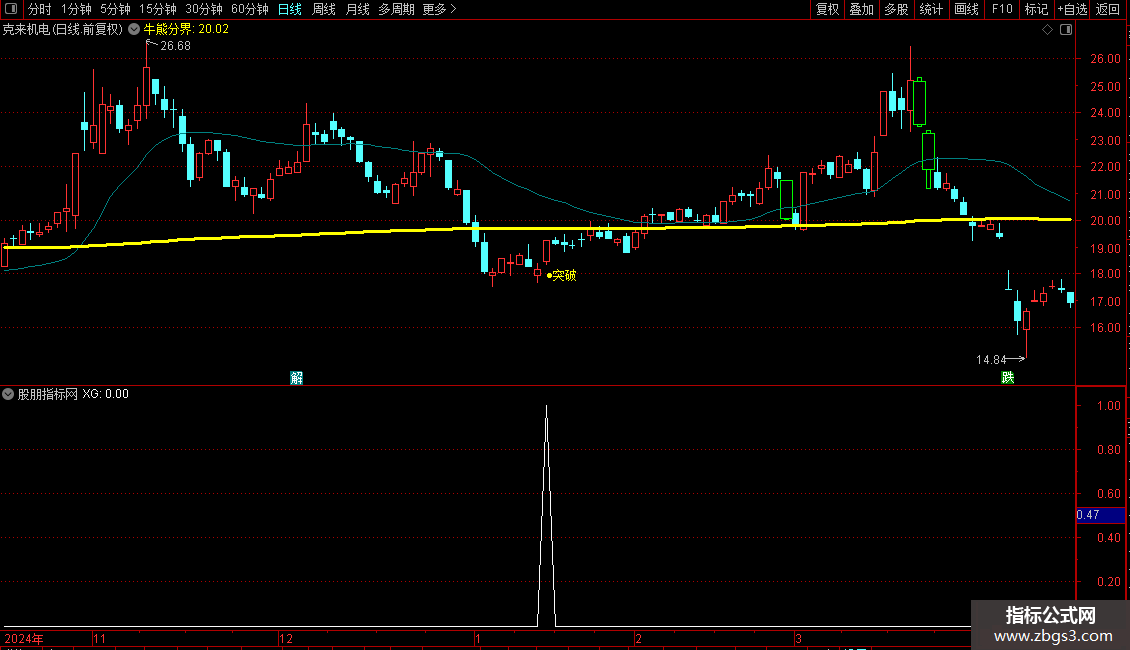The image size is (1130, 650).
Task: Select the 1分钟 period tab
Action: [76, 9]
